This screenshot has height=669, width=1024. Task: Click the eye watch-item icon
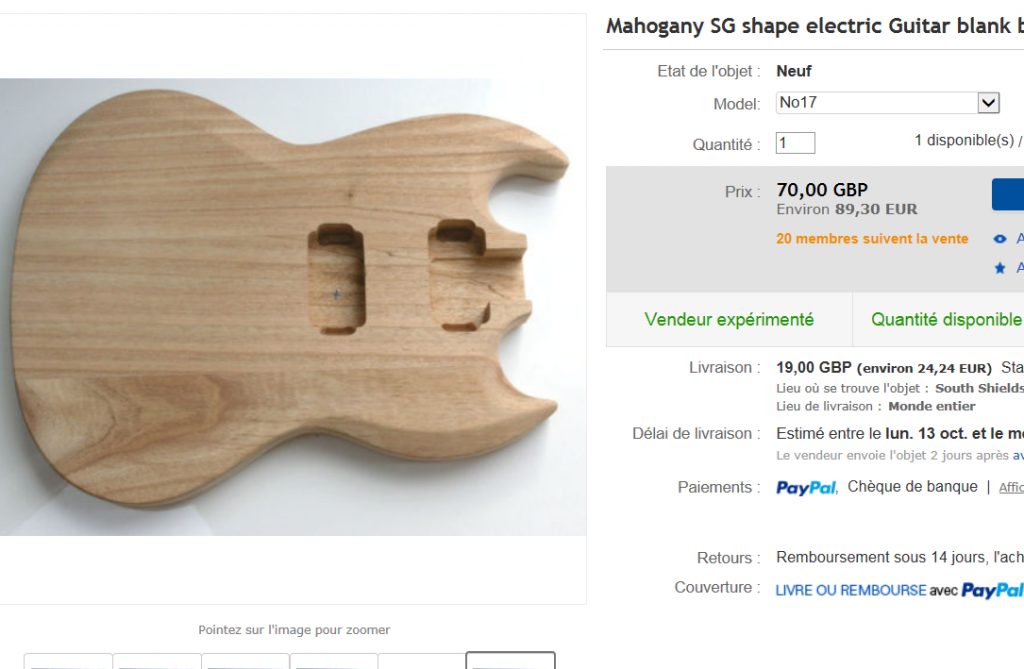tap(999, 239)
